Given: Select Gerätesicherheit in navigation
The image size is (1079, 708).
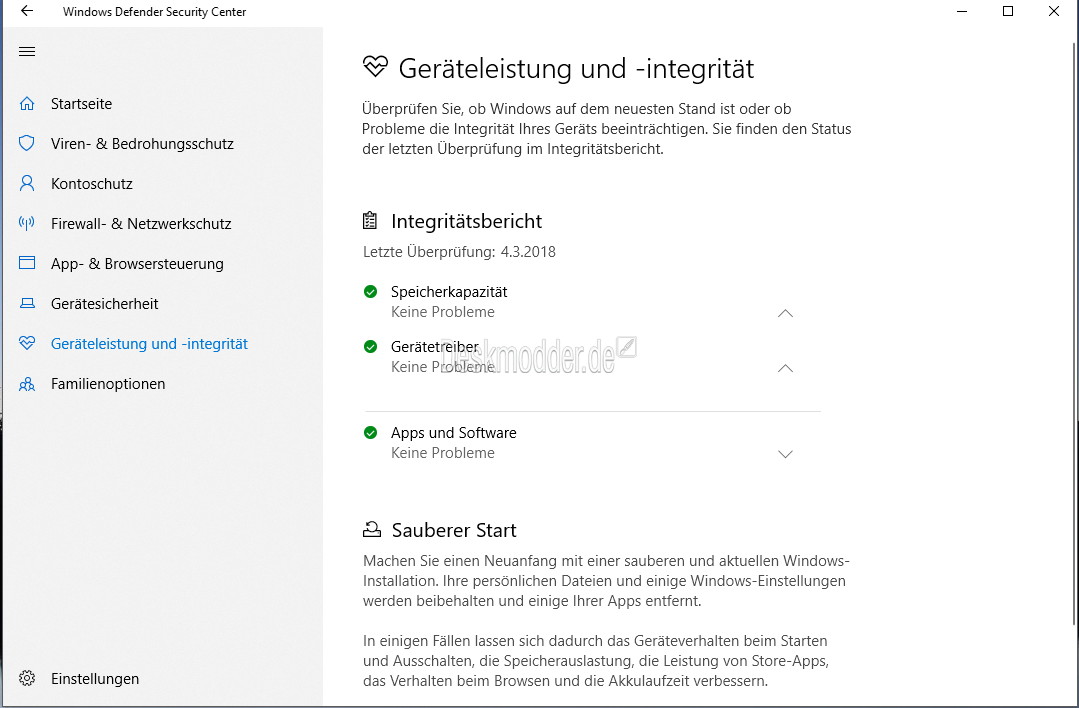Looking at the screenshot, I should coord(105,303).
